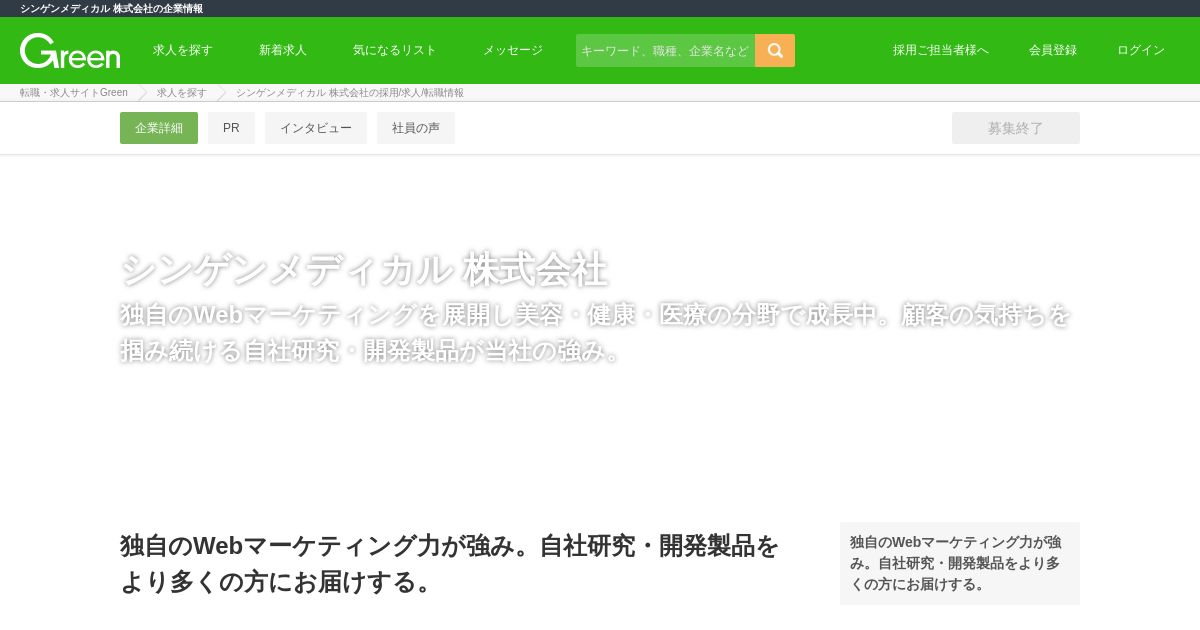Switch to the PR tab
Viewport: 1200px width, 630px height.
pos(231,128)
